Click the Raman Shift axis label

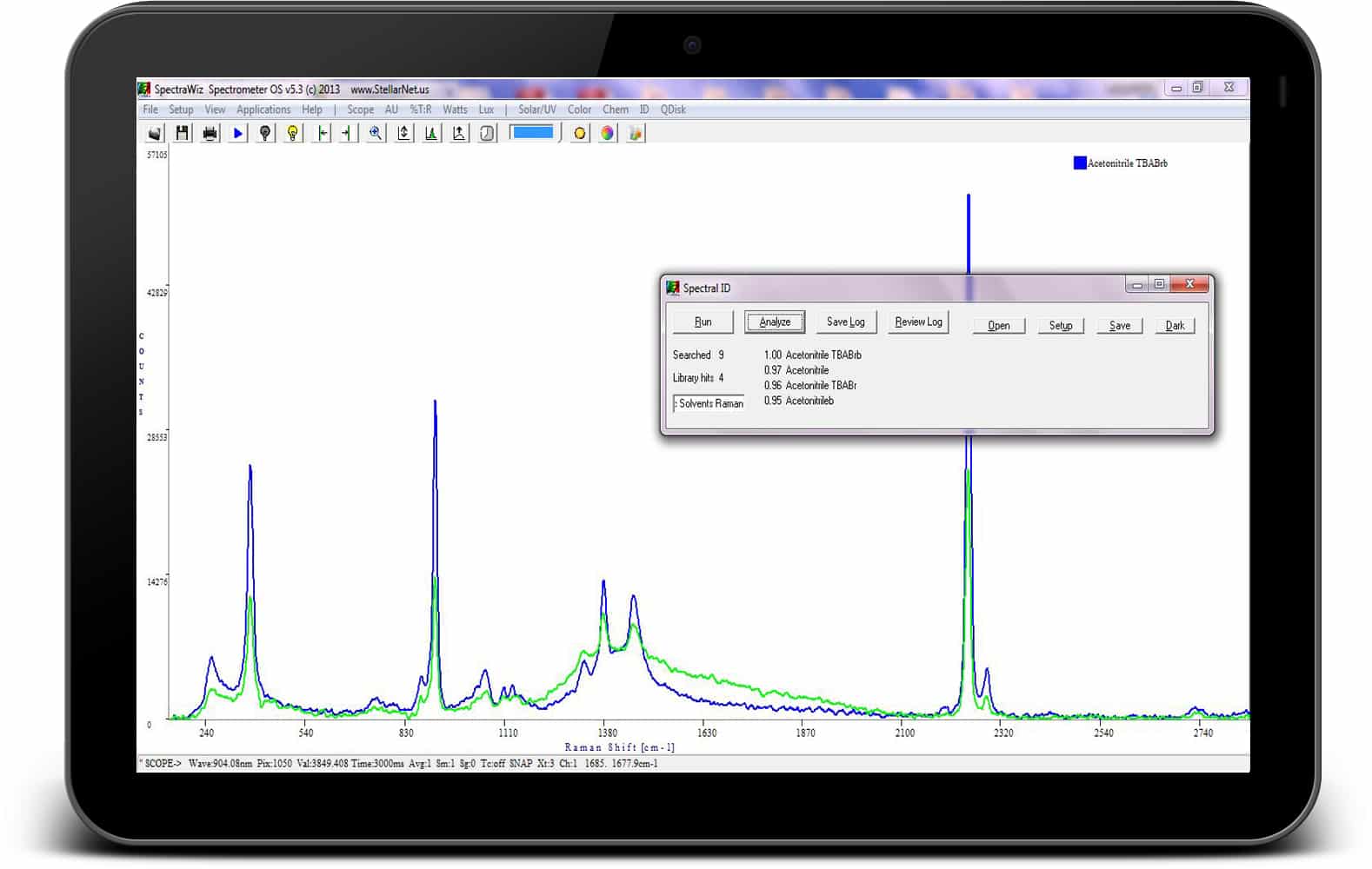620,747
